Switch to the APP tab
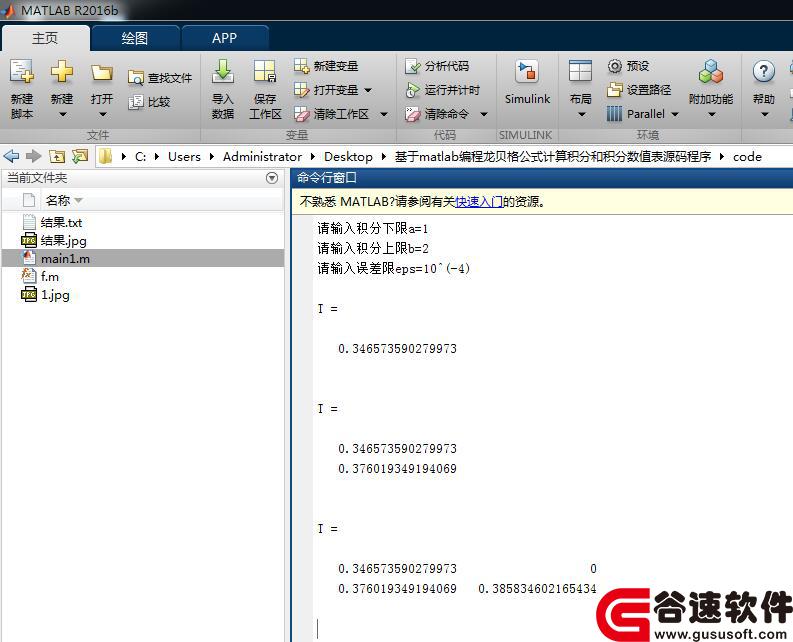The image size is (793, 642). 225,38
